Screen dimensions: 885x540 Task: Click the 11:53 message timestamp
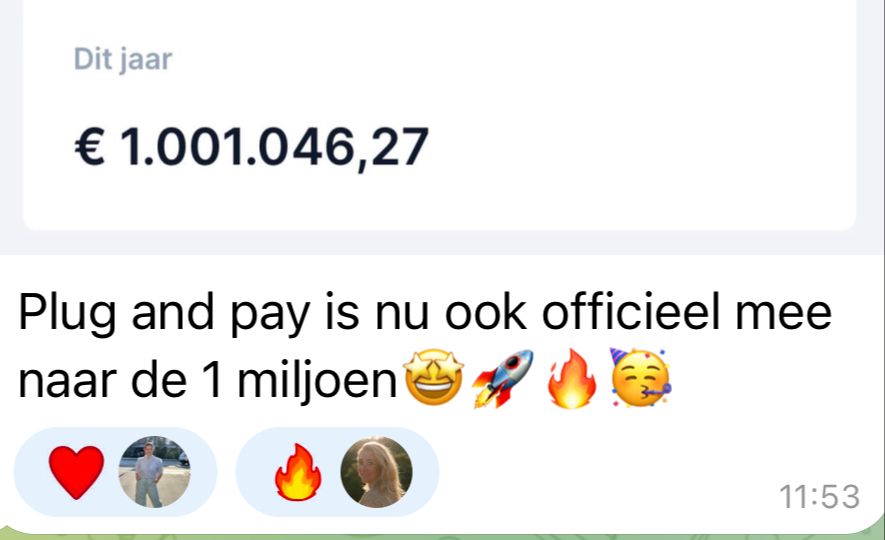coord(820,497)
